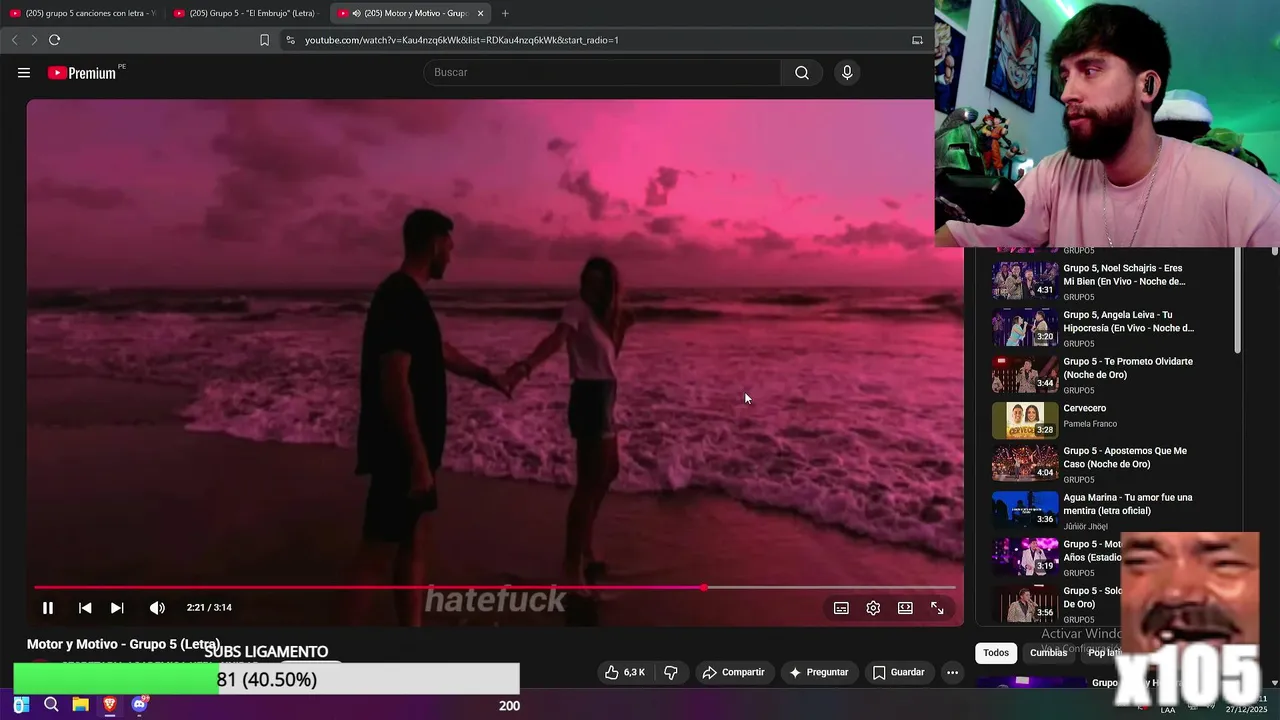Screen dimensions: 1280x720
Task: Open 'Tu Hipocresía' video thumbnail
Action: tap(1025, 327)
